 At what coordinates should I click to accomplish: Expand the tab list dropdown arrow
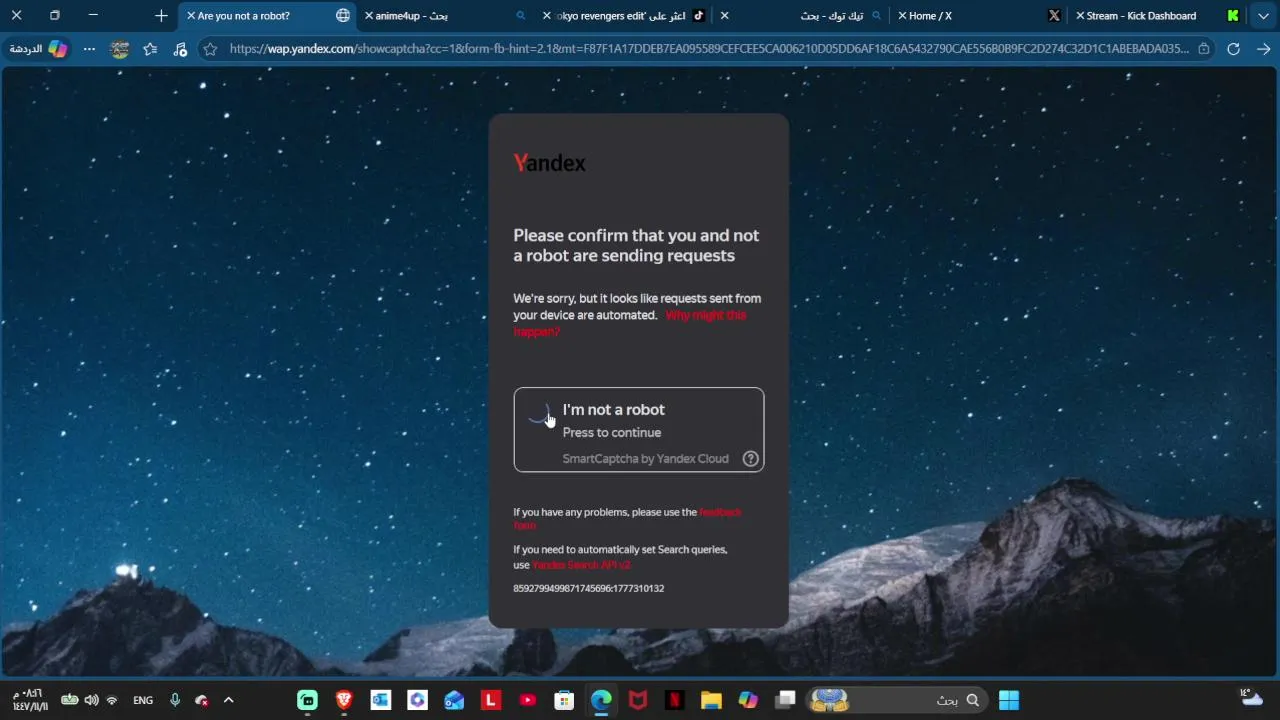pos(1263,16)
